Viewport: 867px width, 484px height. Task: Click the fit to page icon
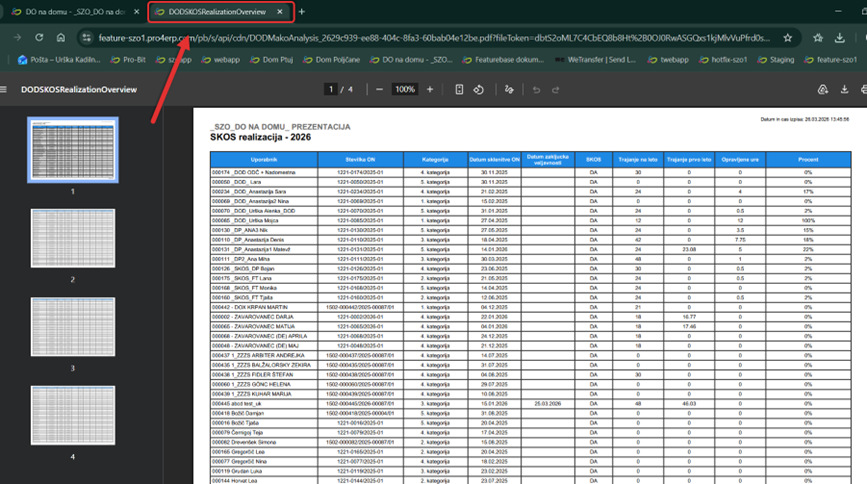(459, 89)
